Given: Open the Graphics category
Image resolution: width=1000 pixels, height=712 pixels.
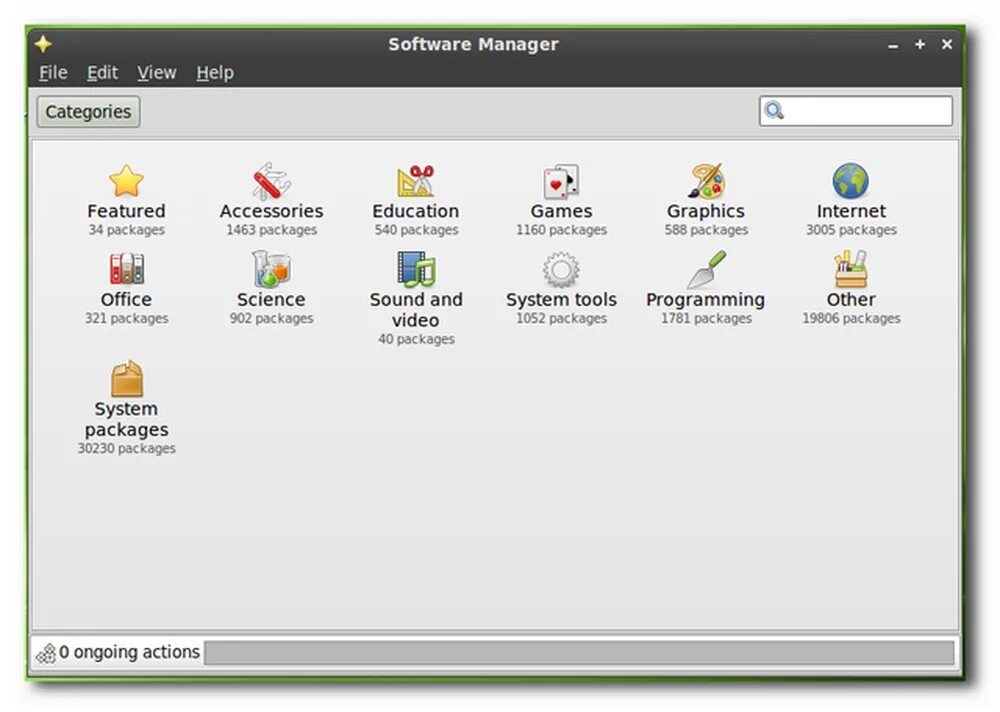Looking at the screenshot, I should (x=706, y=195).
